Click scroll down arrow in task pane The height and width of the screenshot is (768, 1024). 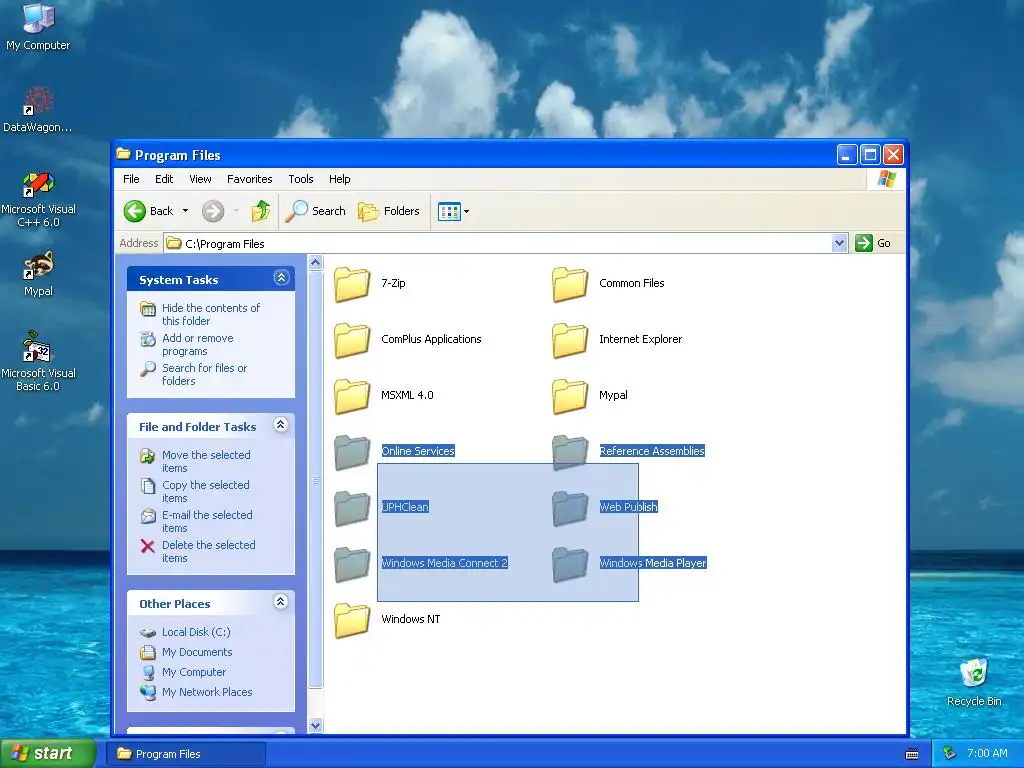point(315,726)
